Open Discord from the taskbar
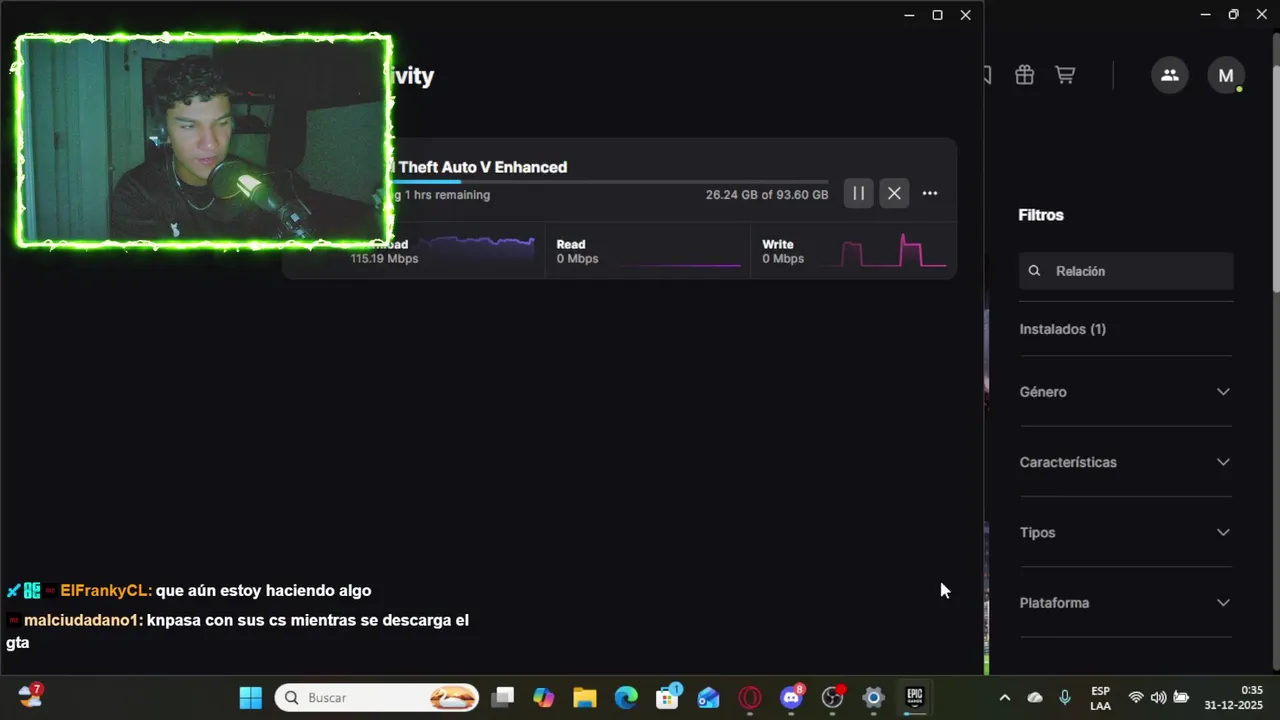The width and height of the screenshot is (1280, 720). 791,697
